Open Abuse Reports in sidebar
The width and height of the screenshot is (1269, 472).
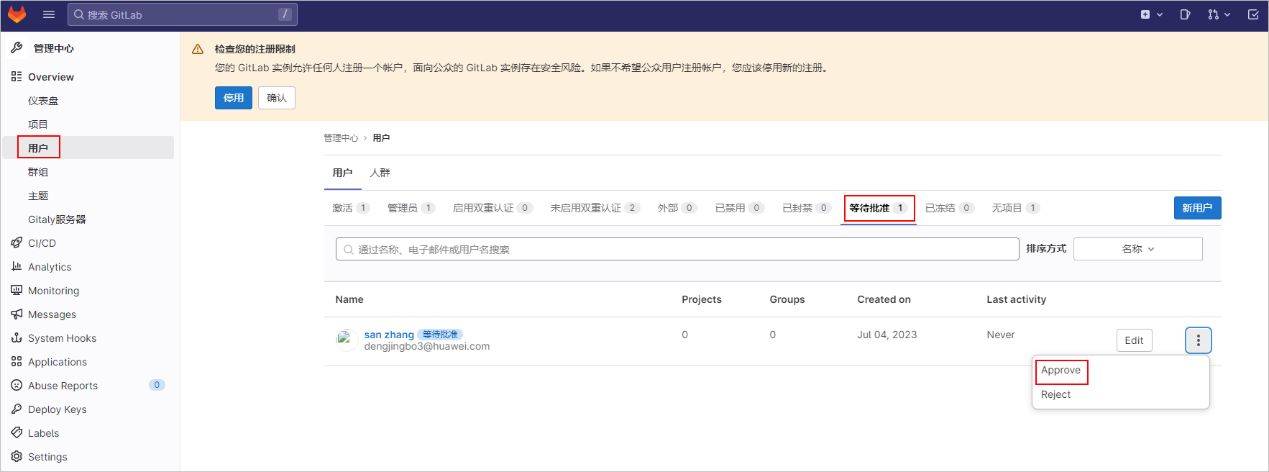(x=62, y=386)
